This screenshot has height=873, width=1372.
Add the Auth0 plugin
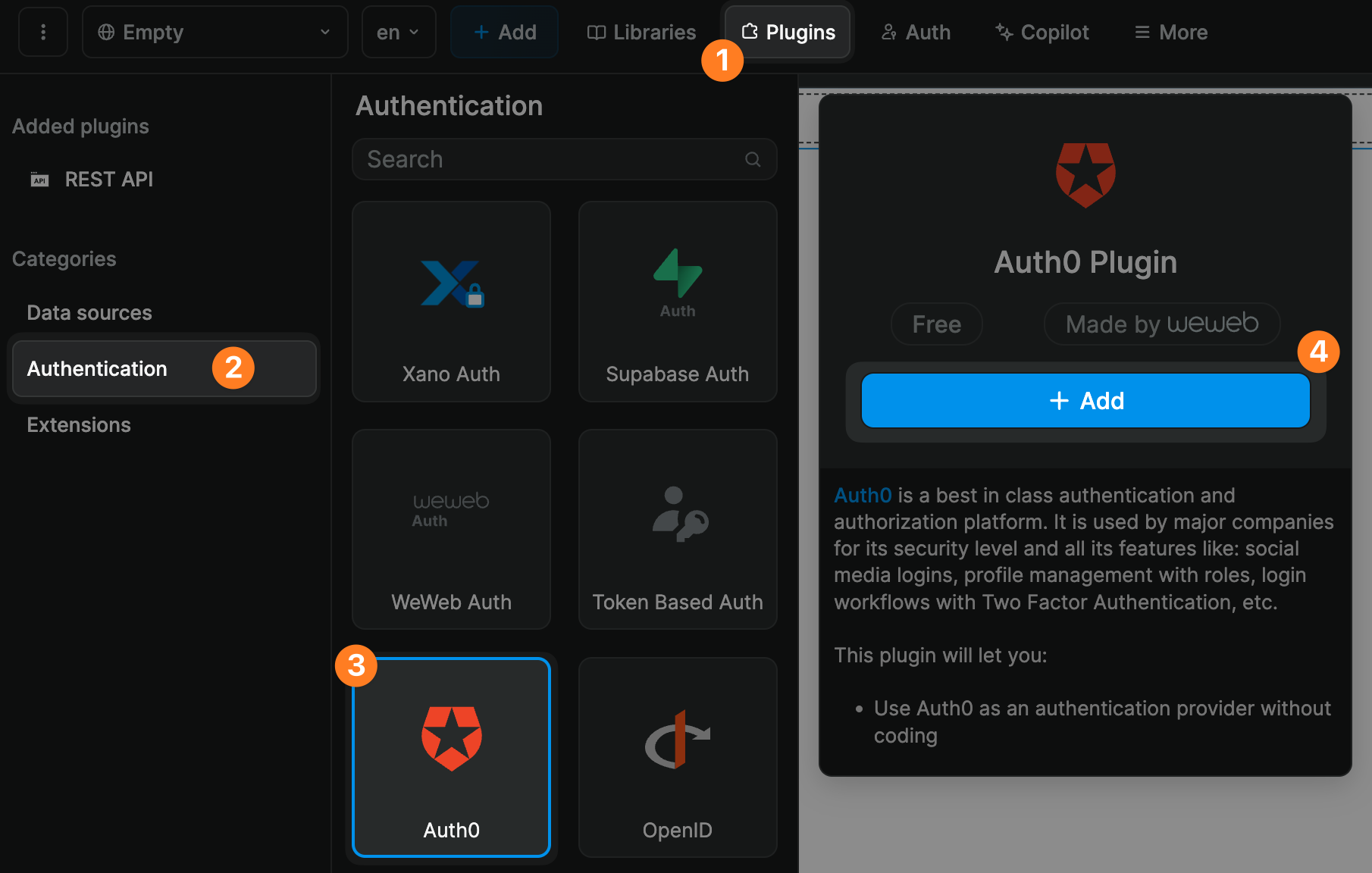1085,400
